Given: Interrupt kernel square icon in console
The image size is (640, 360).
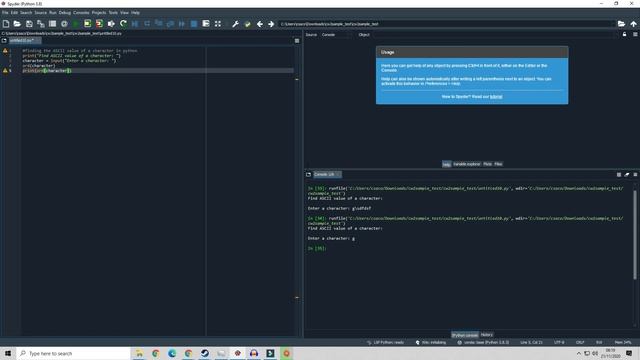Looking at the screenshot, I should pyautogui.click(x=619, y=174).
